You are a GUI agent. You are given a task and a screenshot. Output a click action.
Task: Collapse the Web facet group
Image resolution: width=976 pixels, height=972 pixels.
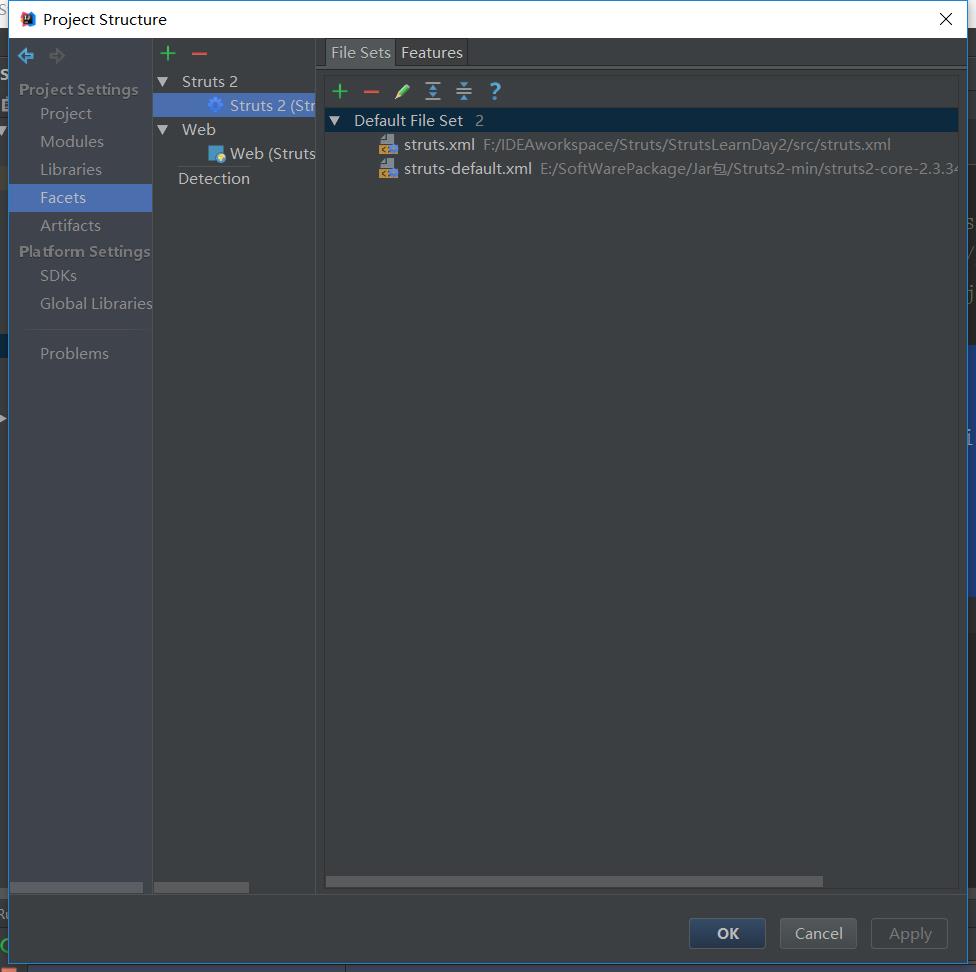[163, 129]
